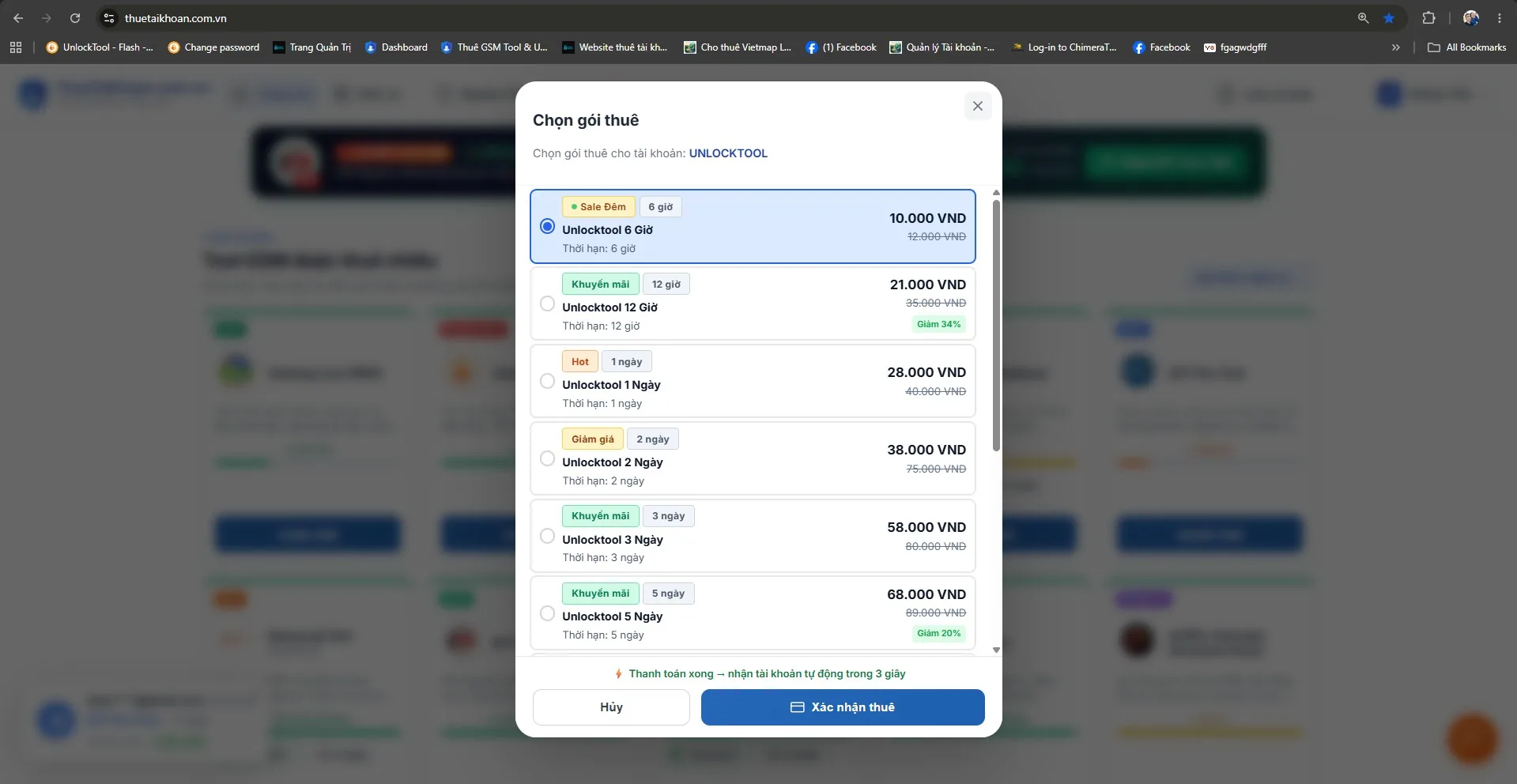Click the Sale Đêm tag
This screenshot has width=1517, height=784.
[x=598, y=207]
